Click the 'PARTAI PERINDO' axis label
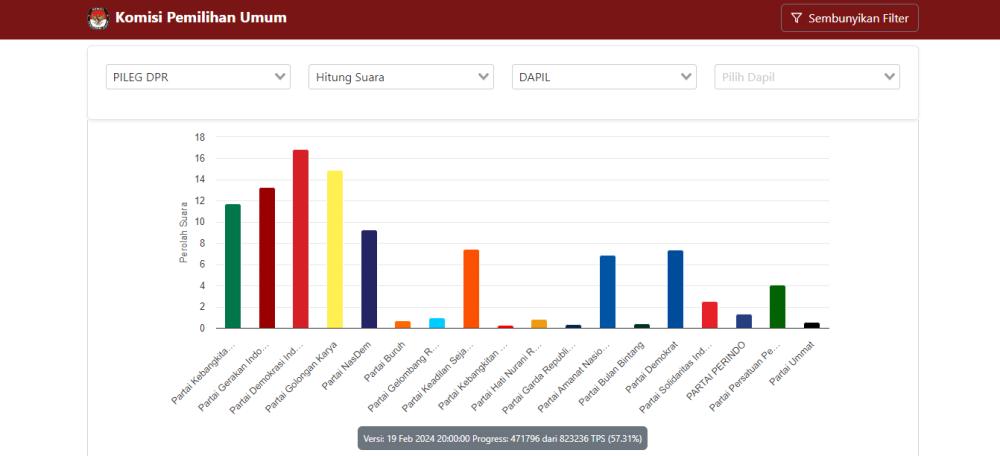This screenshot has width=1000, height=456. click(717, 370)
